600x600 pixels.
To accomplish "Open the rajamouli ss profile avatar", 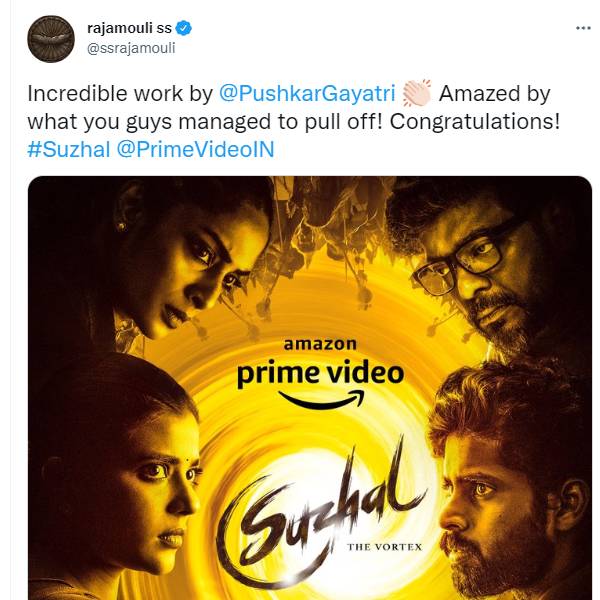I will pos(51,39).
